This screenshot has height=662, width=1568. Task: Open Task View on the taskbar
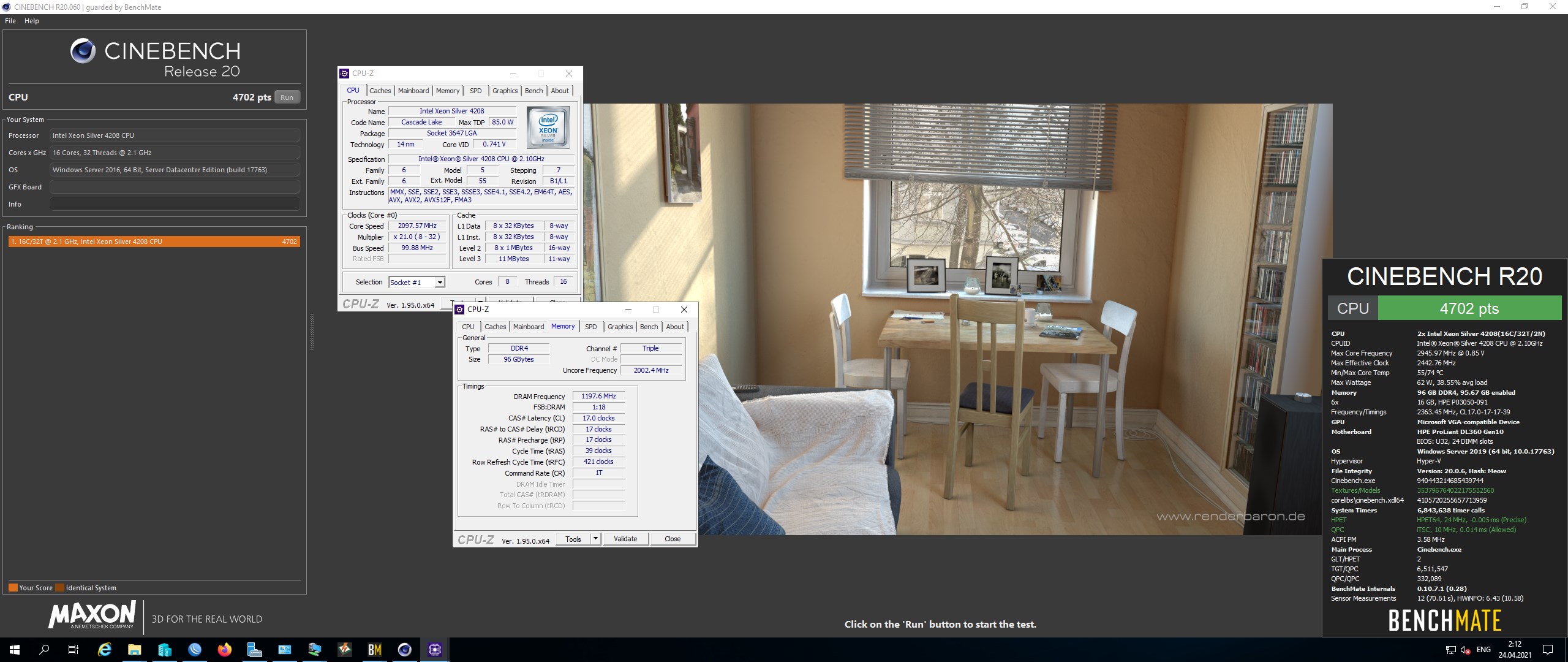coord(73,650)
